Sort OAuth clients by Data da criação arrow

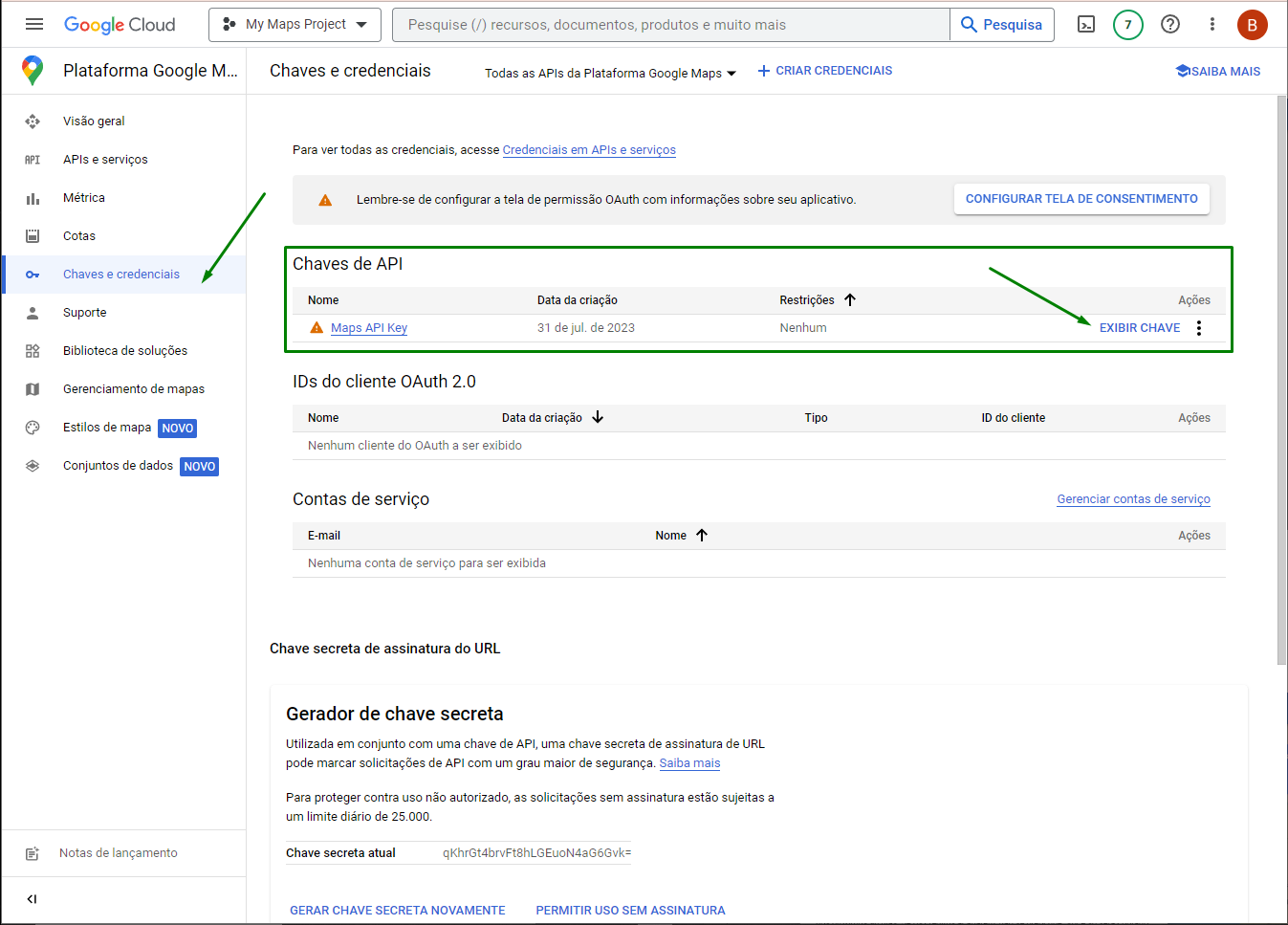(x=598, y=418)
